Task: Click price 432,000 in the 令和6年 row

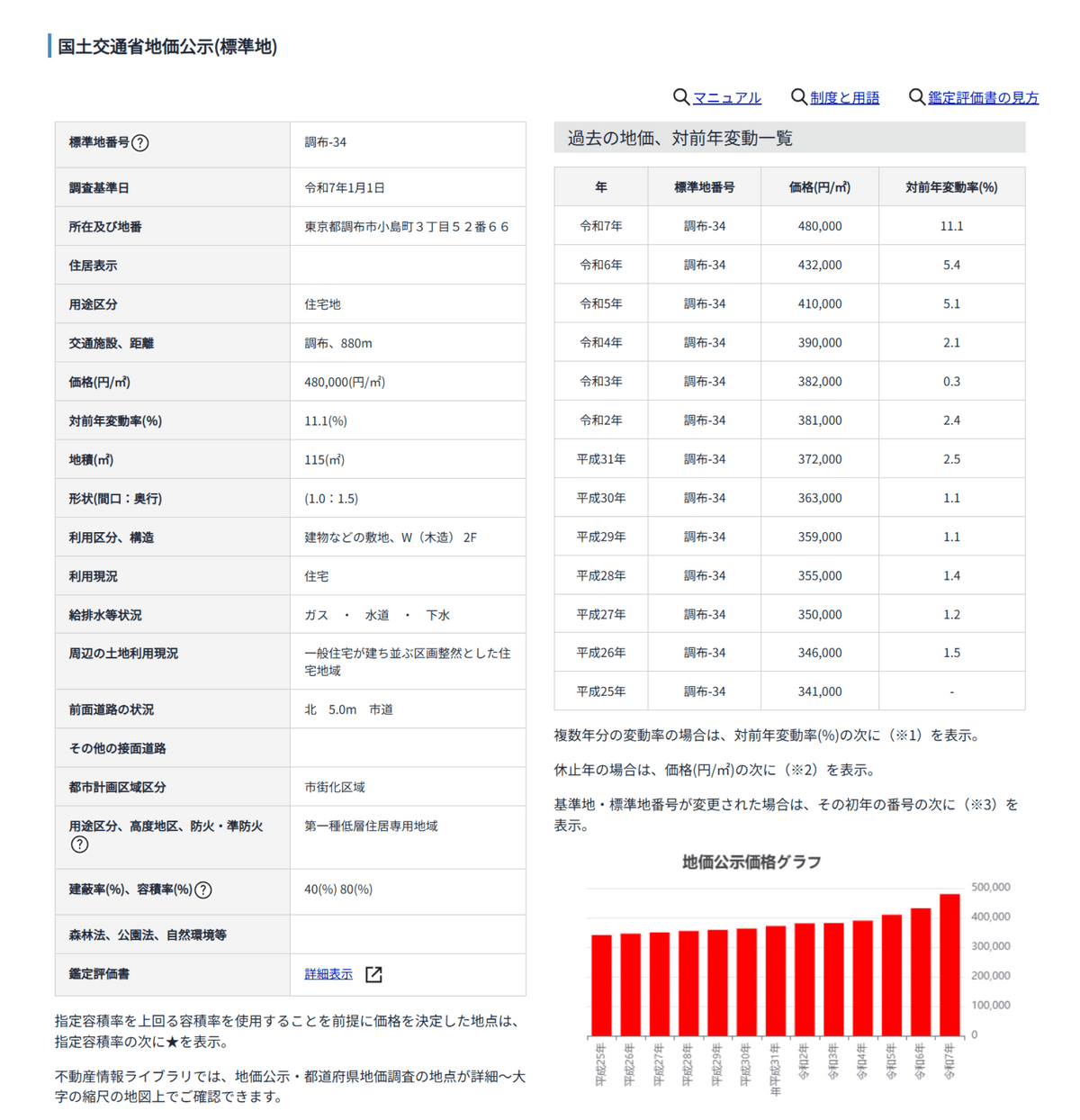Action: point(820,265)
